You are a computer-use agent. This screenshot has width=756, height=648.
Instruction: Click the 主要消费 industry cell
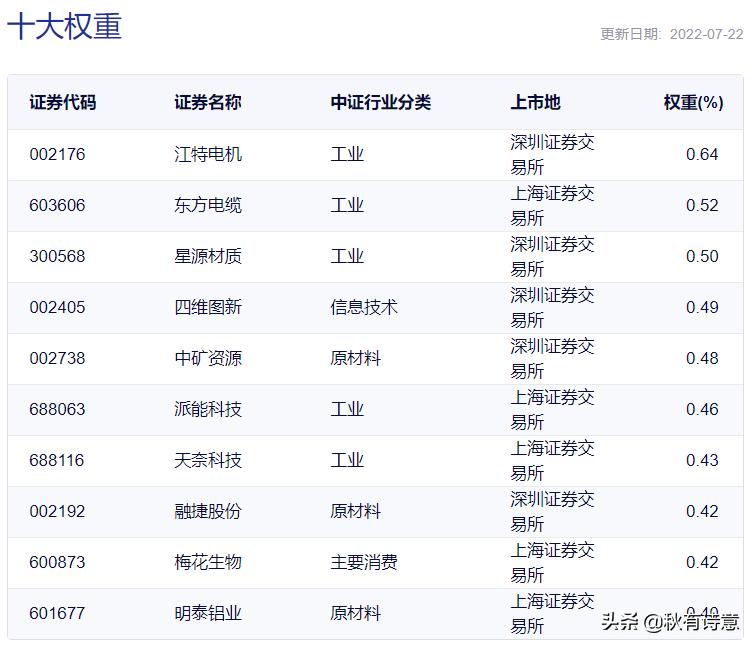[364, 563]
